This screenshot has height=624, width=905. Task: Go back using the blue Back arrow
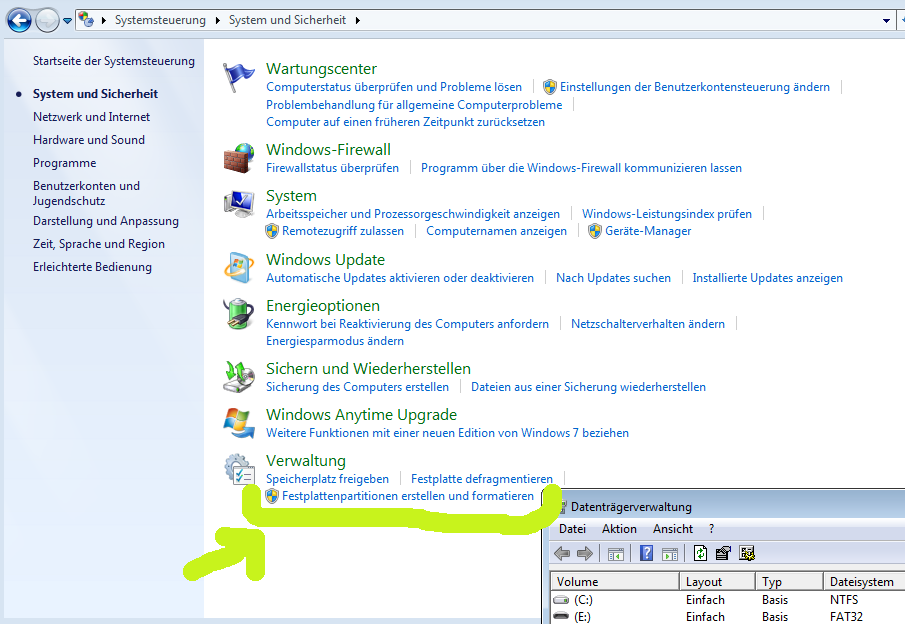[x=19, y=21]
